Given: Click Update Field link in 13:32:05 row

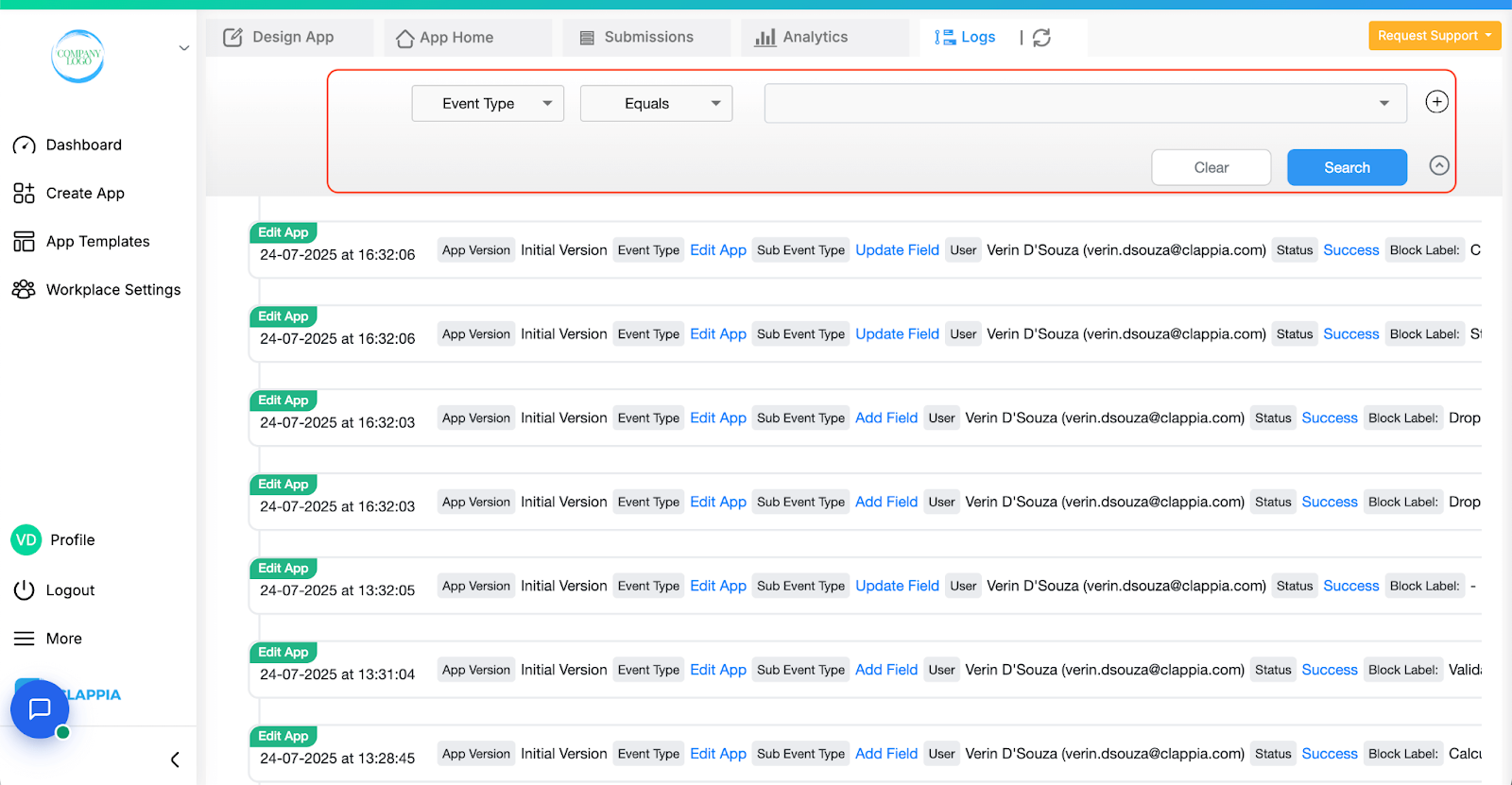Looking at the screenshot, I should (897, 586).
